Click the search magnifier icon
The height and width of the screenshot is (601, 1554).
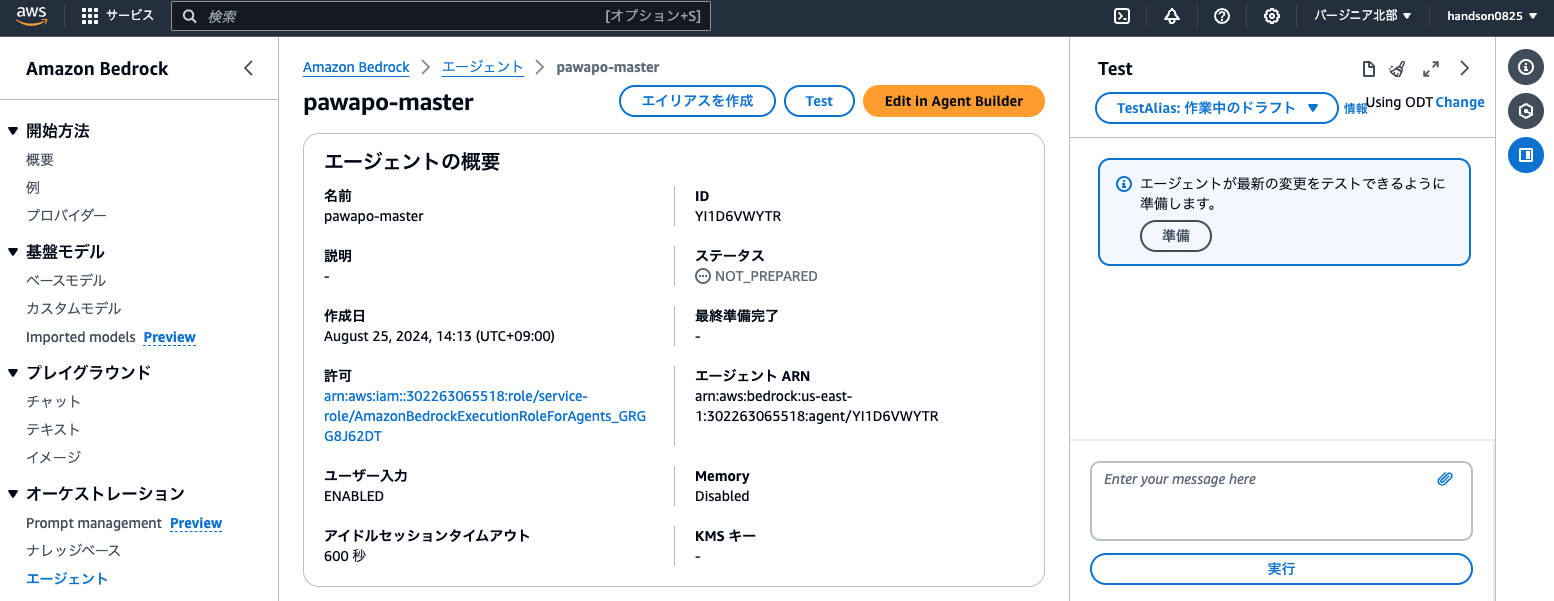coord(189,16)
